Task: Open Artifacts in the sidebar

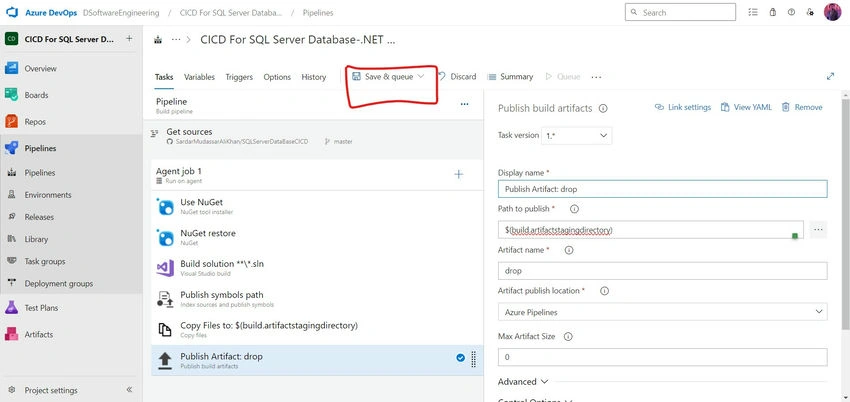Action: click(38, 334)
